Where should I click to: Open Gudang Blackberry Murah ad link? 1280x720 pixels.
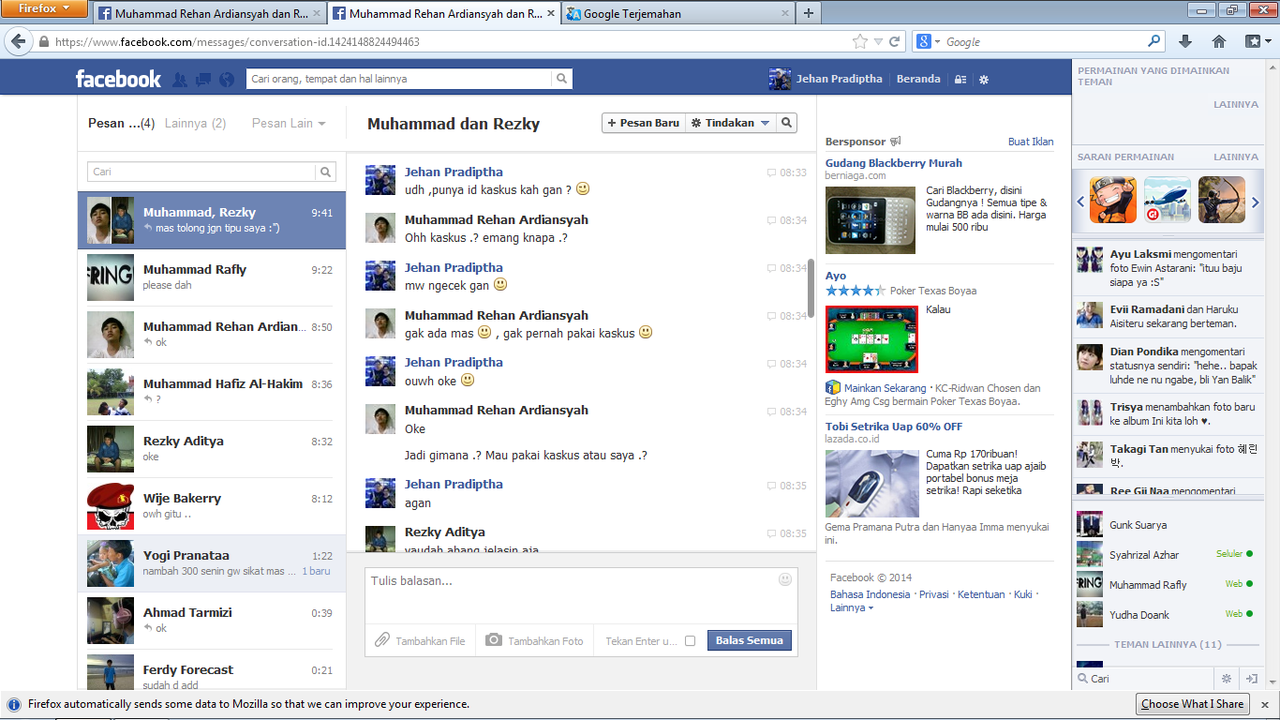pyautogui.click(x=894, y=163)
